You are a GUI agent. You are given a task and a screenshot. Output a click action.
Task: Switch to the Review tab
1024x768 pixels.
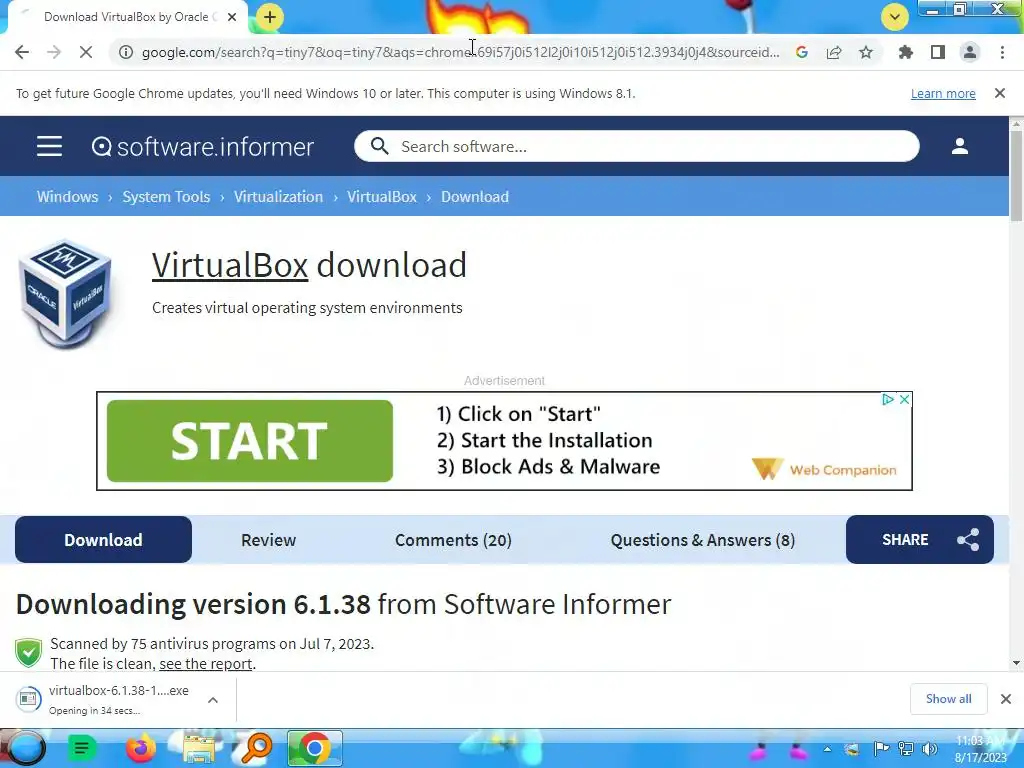[268, 540]
